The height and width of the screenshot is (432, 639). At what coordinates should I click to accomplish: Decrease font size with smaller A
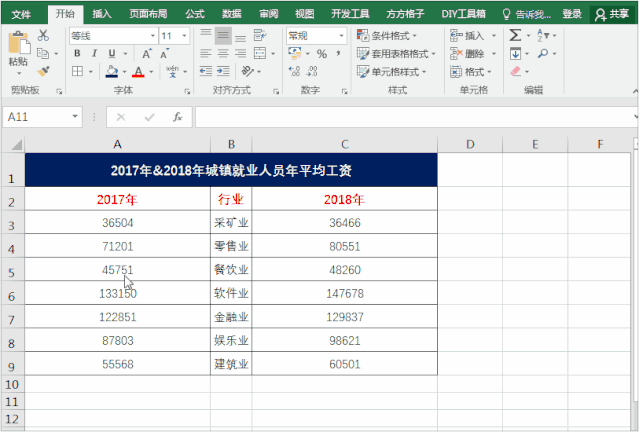[x=165, y=53]
